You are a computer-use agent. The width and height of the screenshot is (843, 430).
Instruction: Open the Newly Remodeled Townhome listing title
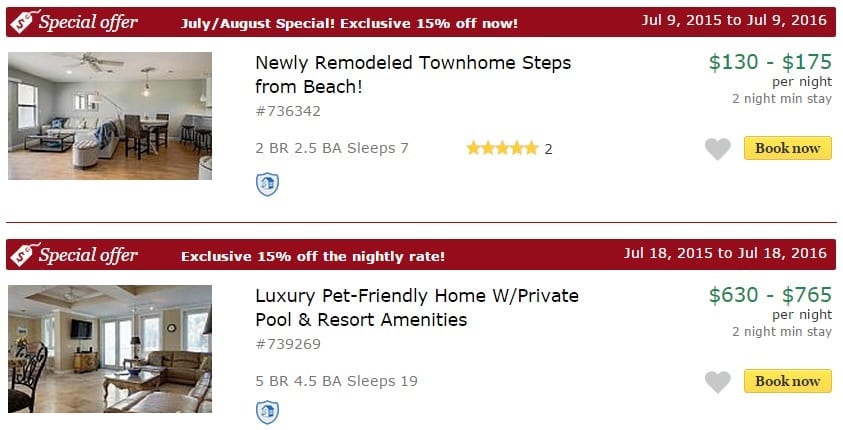413,74
